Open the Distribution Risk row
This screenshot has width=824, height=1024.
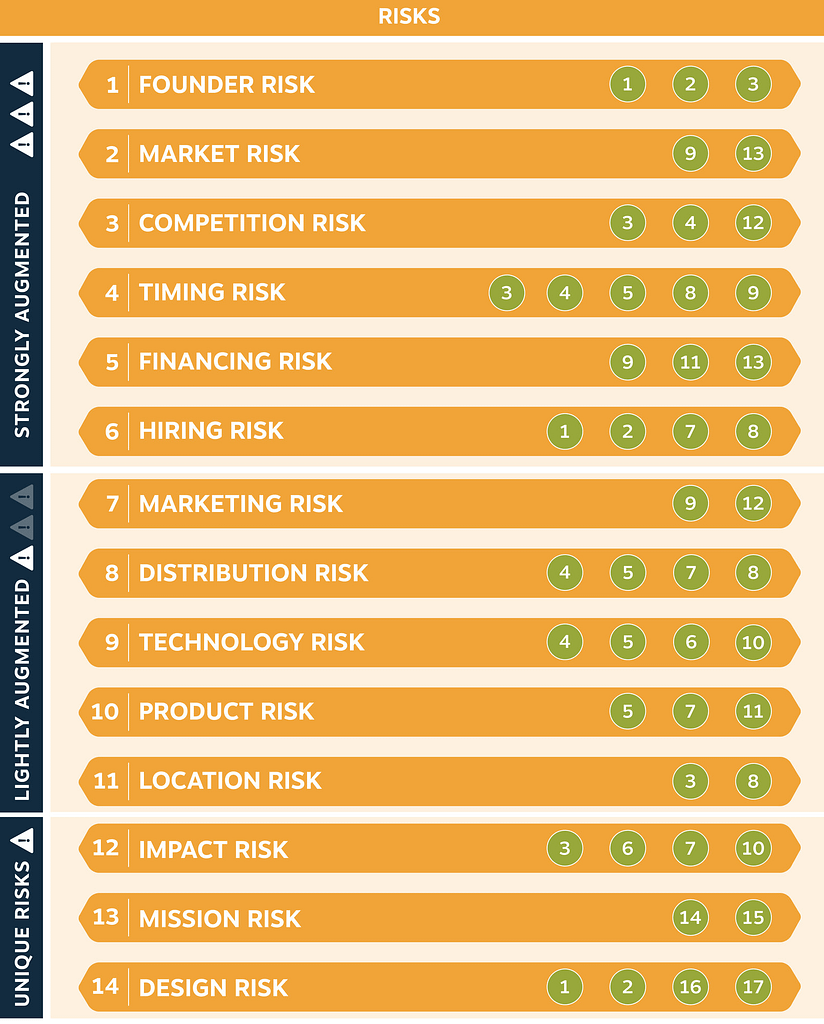[x=439, y=573]
